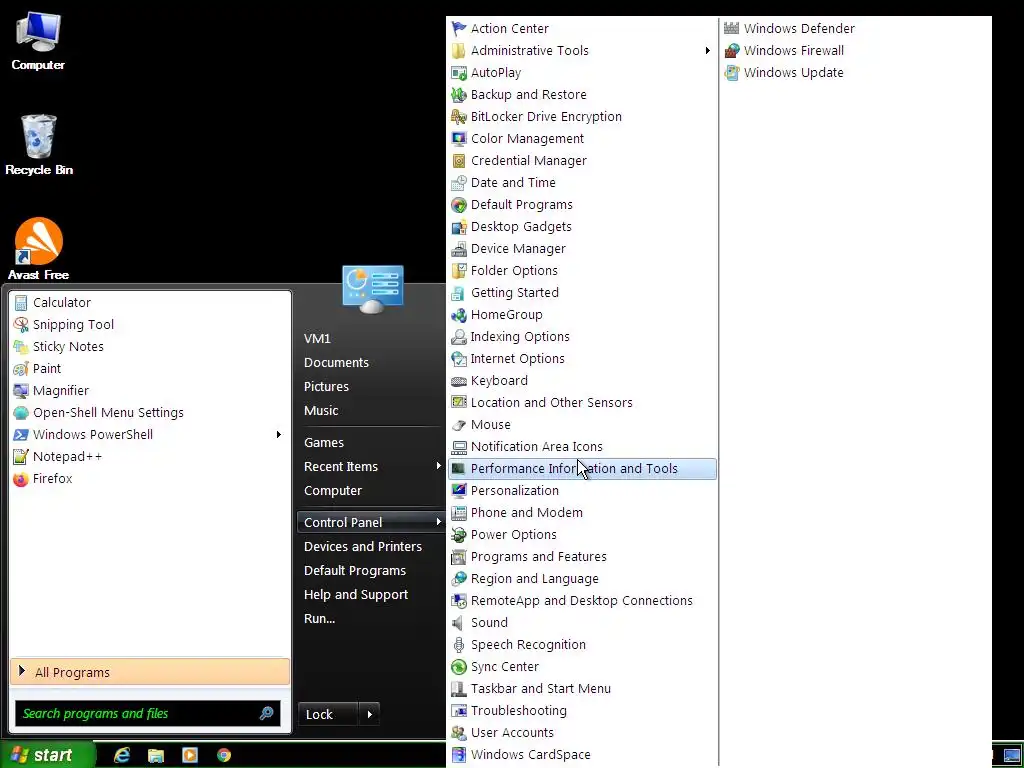Open Windows Media Player taskbar icon
The image size is (1024, 768).
point(190,755)
